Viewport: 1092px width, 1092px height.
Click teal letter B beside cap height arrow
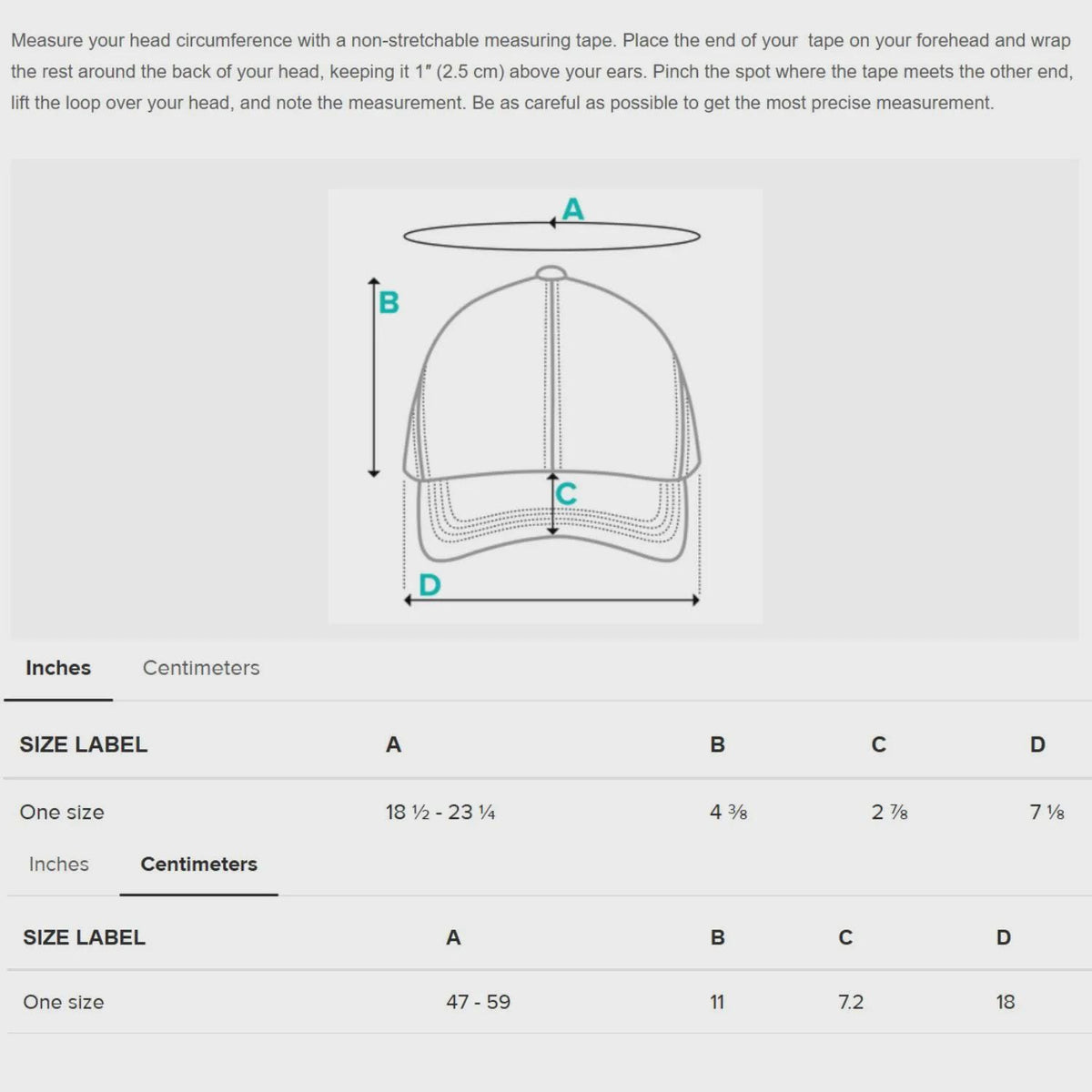[389, 302]
